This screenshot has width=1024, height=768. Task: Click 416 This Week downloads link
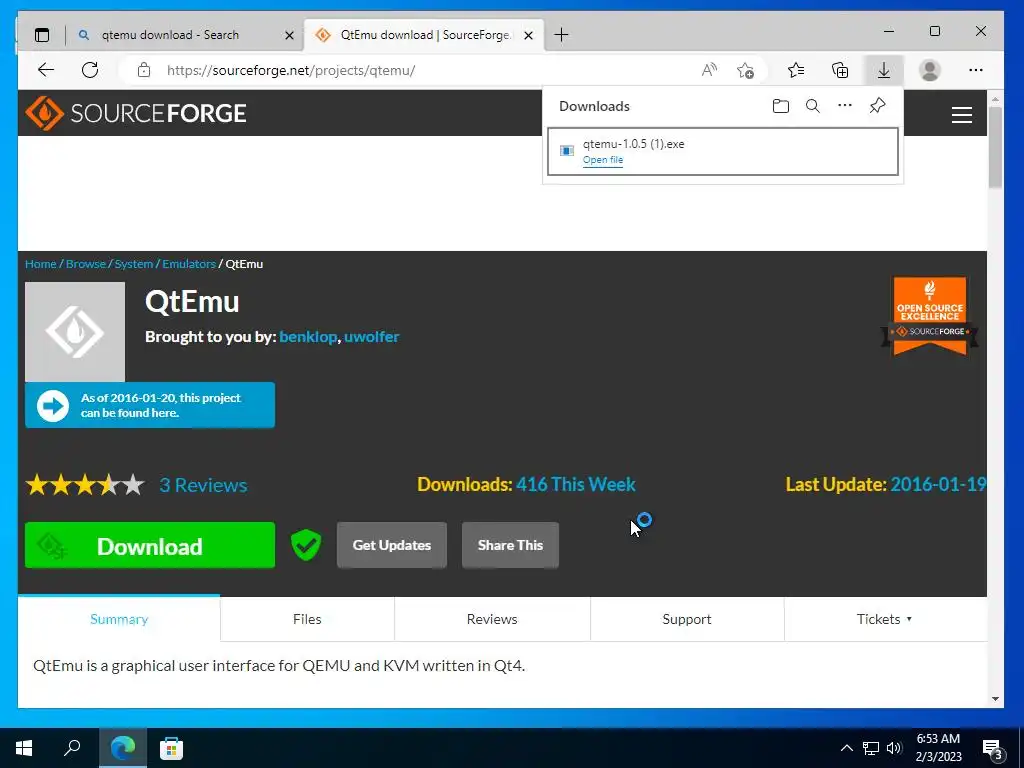[x=575, y=484]
